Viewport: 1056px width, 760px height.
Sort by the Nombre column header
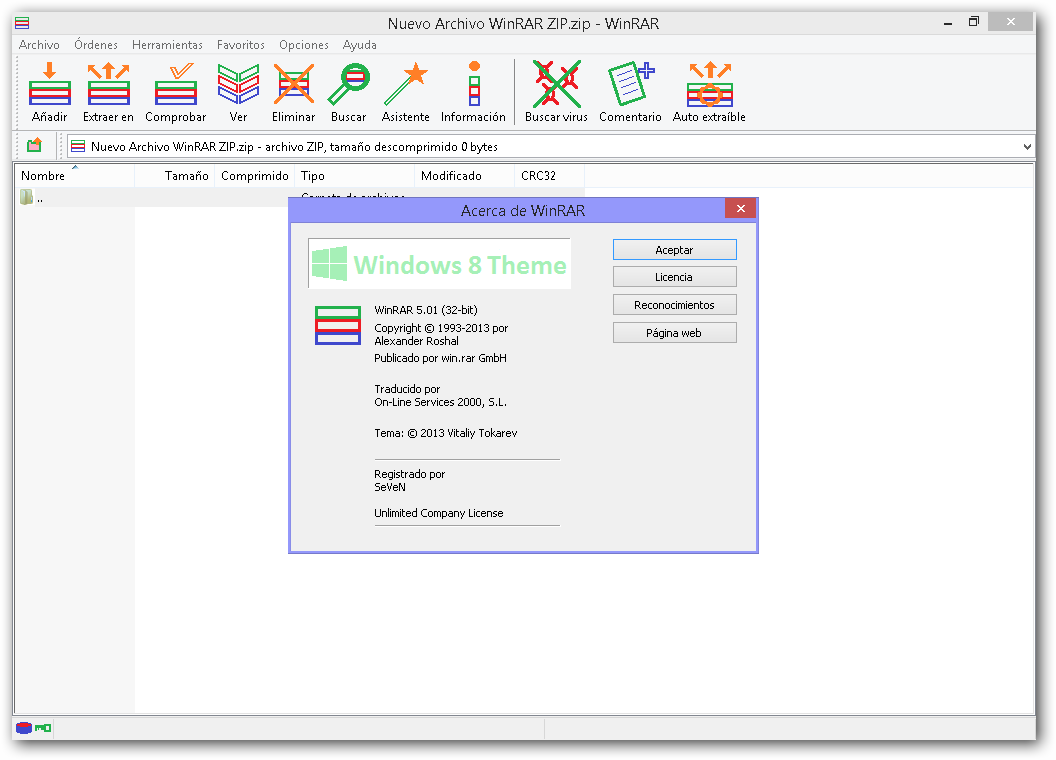[x=74, y=175]
